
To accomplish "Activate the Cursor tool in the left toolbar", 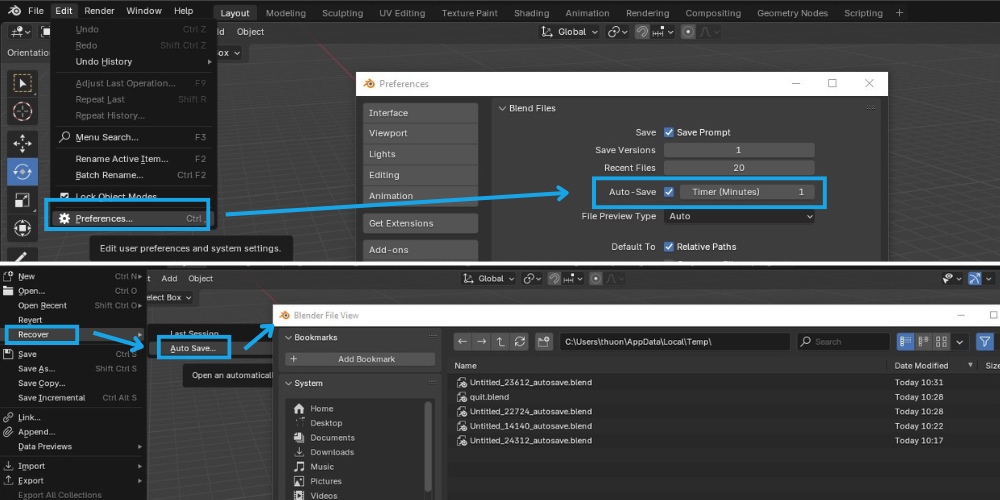I will [x=22, y=112].
